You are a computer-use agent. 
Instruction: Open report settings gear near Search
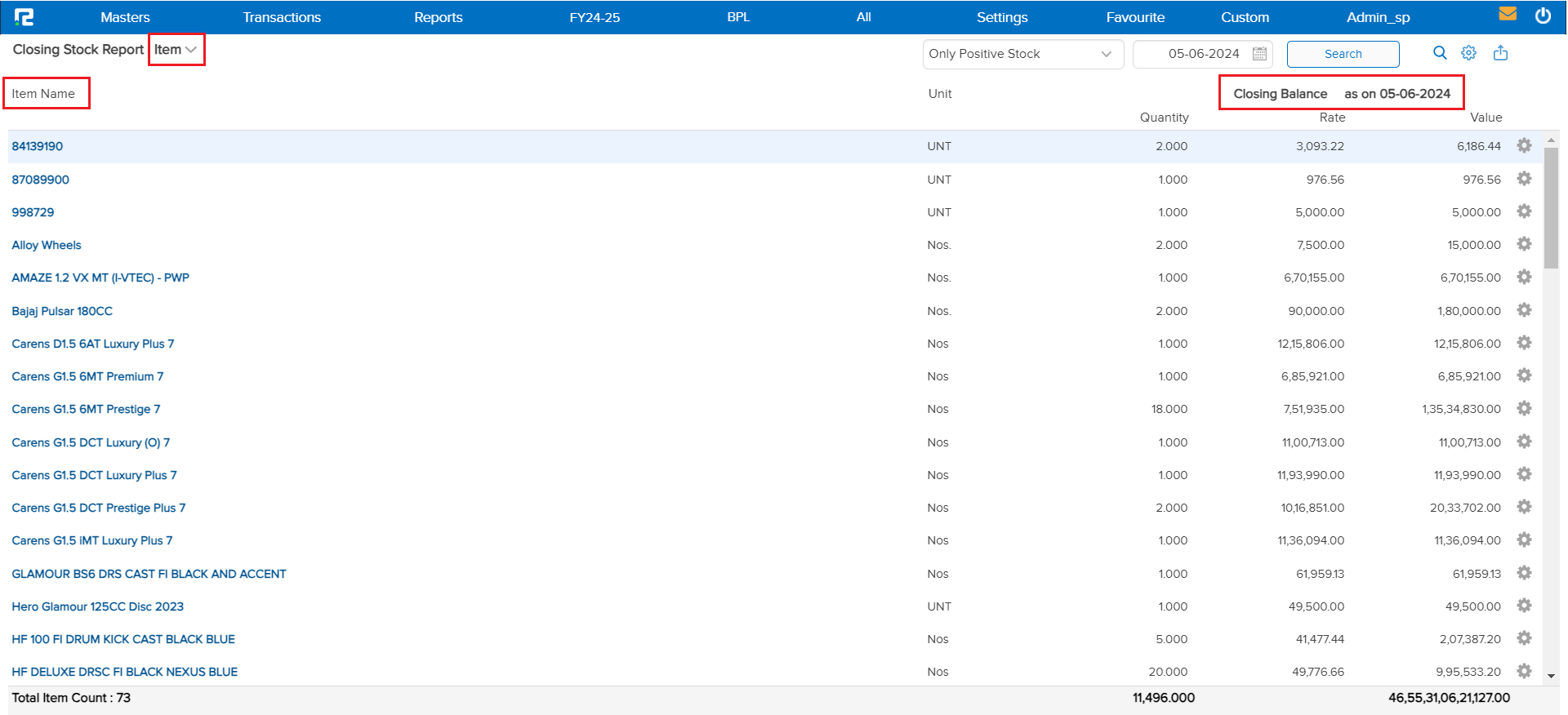[x=1468, y=53]
